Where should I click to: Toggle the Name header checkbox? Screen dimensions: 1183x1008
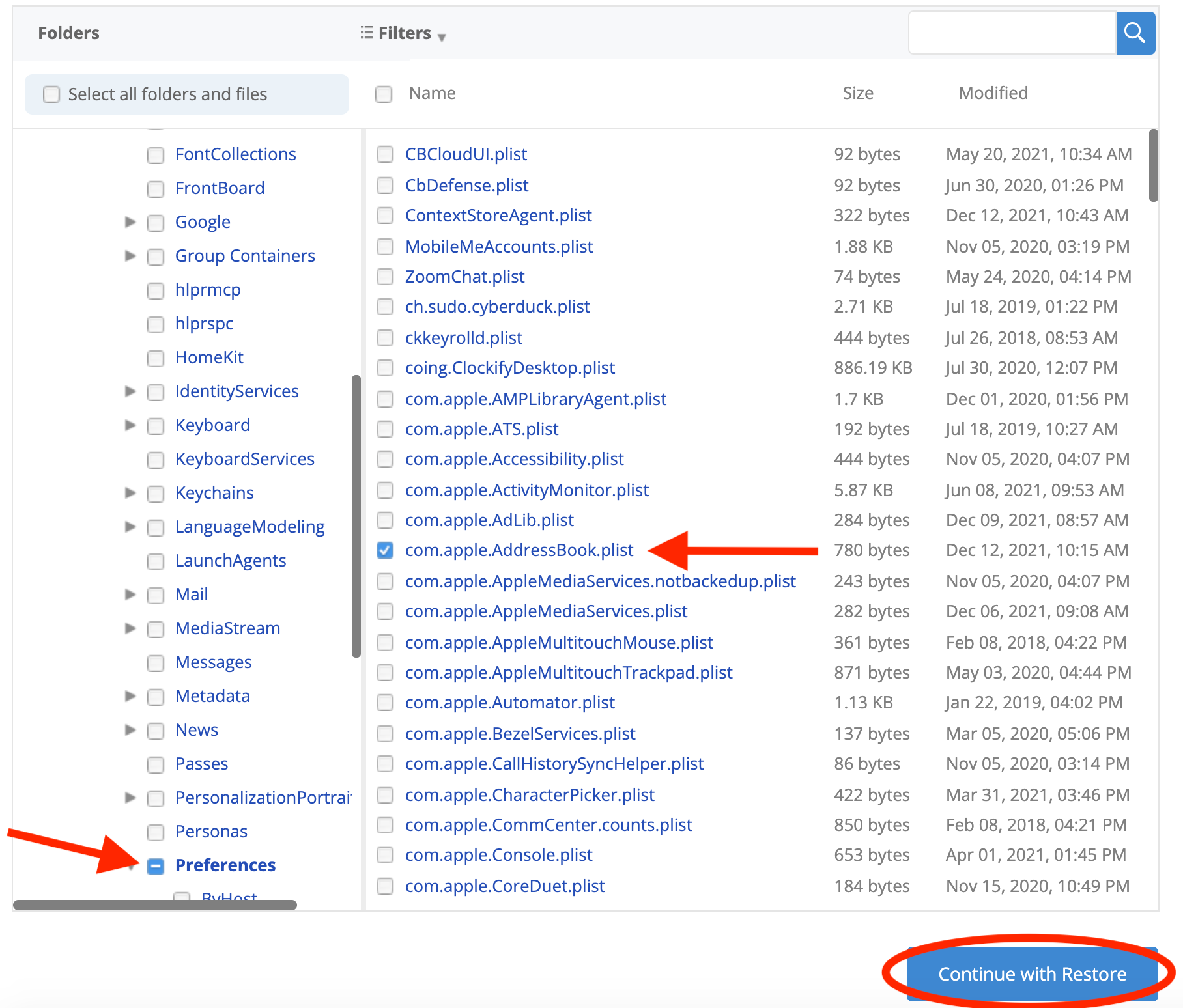[x=384, y=94]
